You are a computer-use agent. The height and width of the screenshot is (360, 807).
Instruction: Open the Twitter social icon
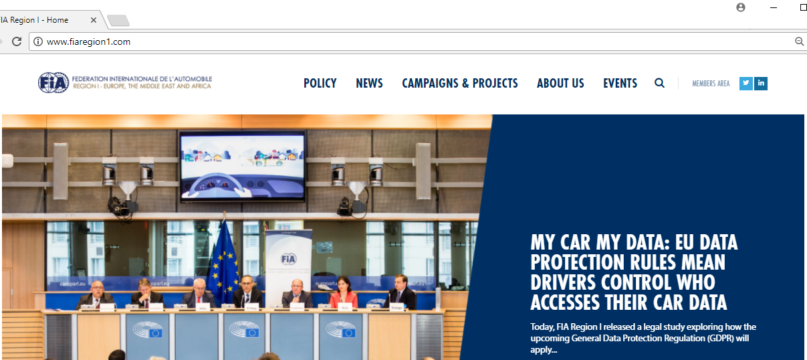(x=746, y=83)
